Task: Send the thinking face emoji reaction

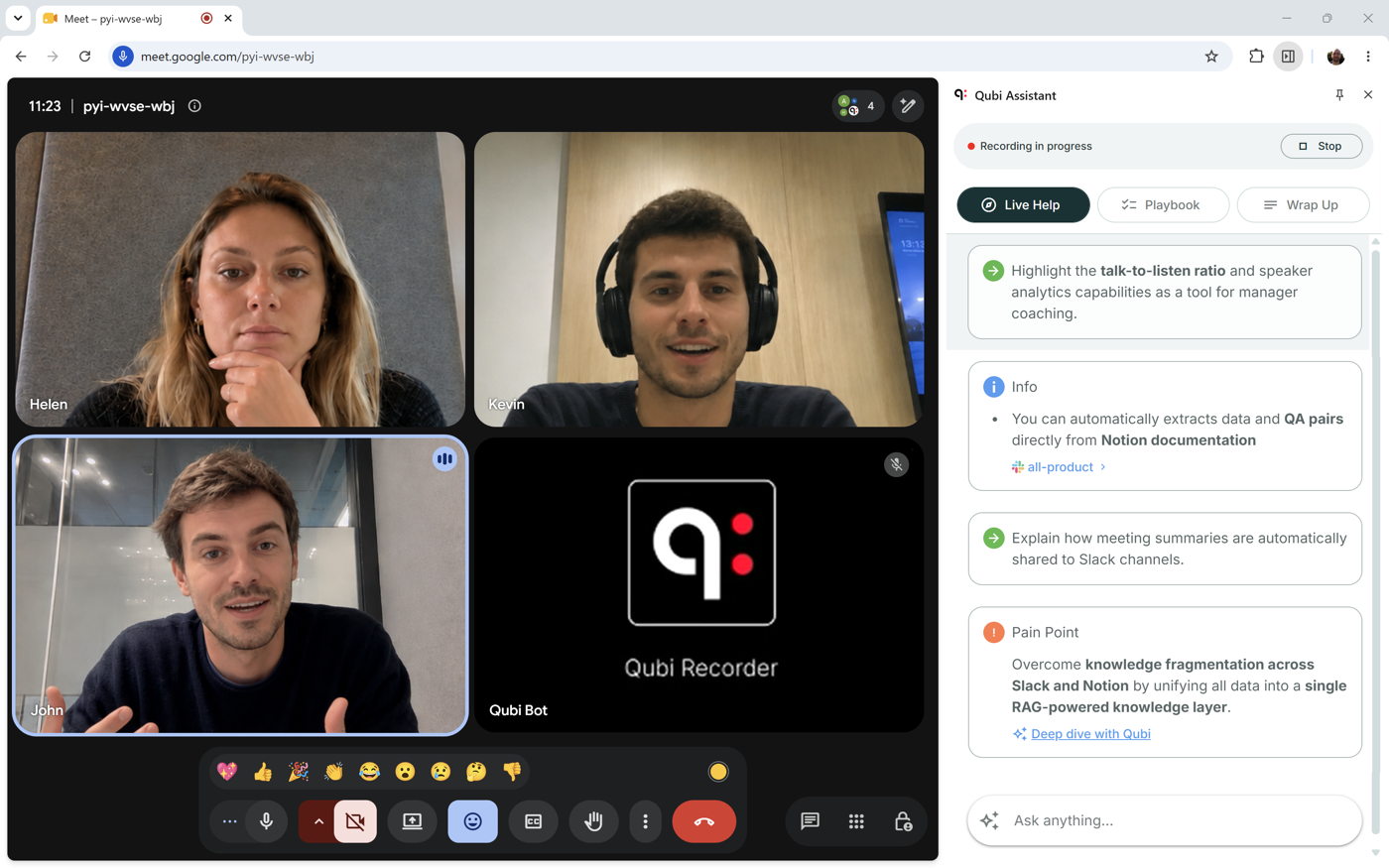Action: pos(476,772)
